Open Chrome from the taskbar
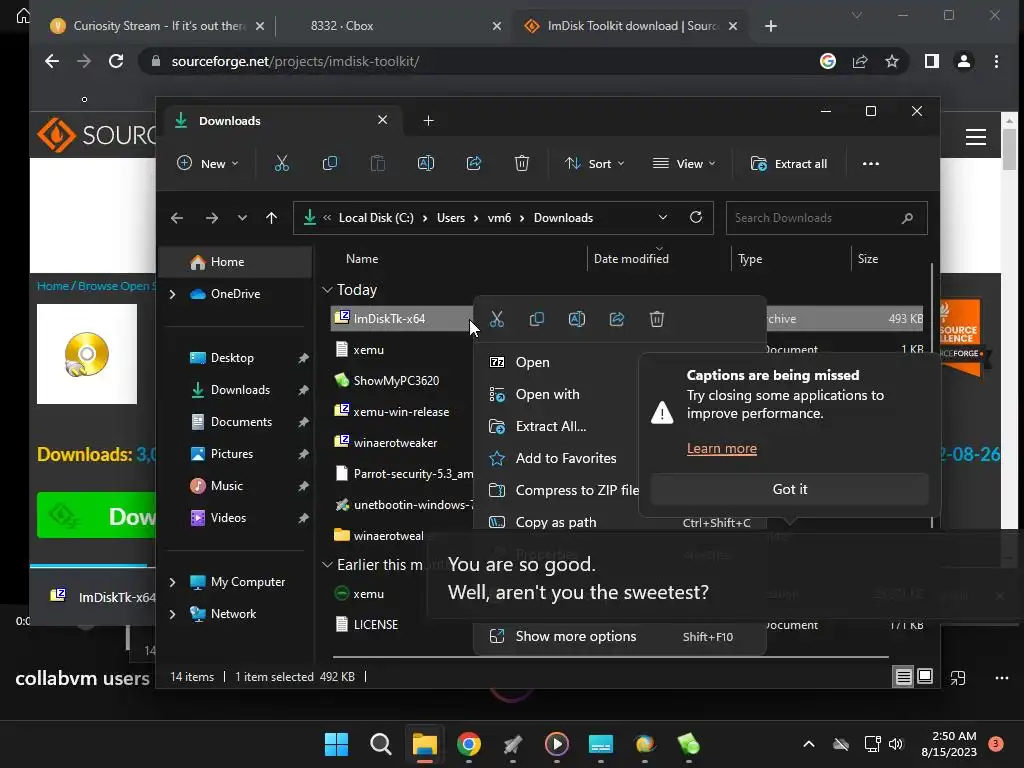 pyautogui.click(x=469, y=744)
